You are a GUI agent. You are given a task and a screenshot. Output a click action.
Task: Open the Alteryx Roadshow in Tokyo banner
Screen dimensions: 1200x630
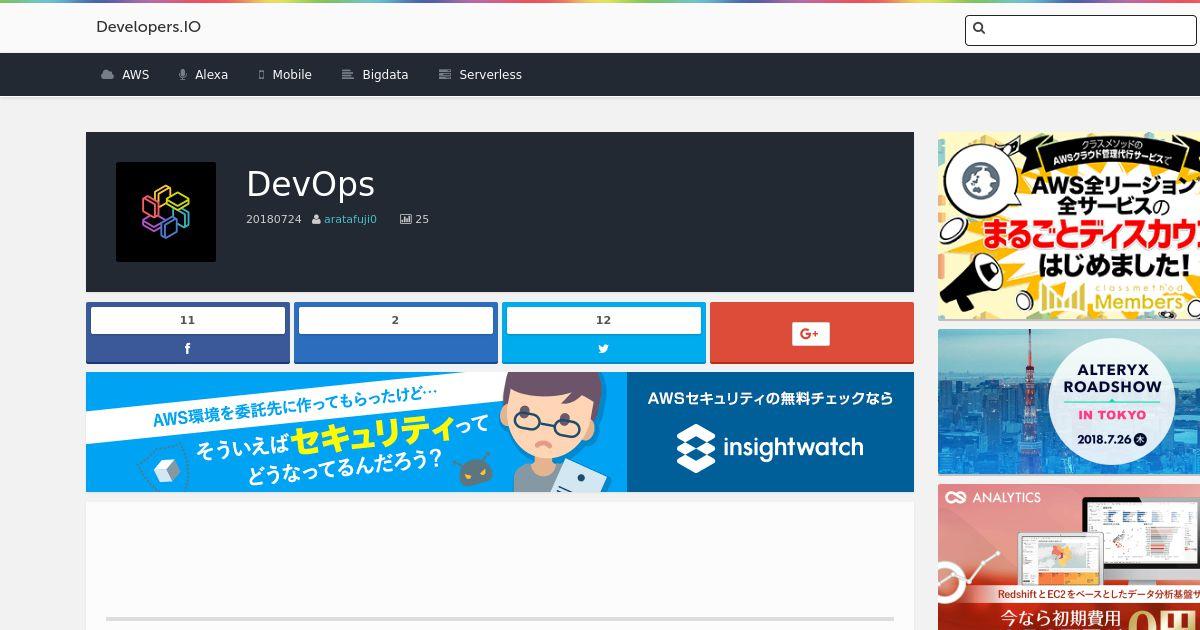coord(1069,402)
